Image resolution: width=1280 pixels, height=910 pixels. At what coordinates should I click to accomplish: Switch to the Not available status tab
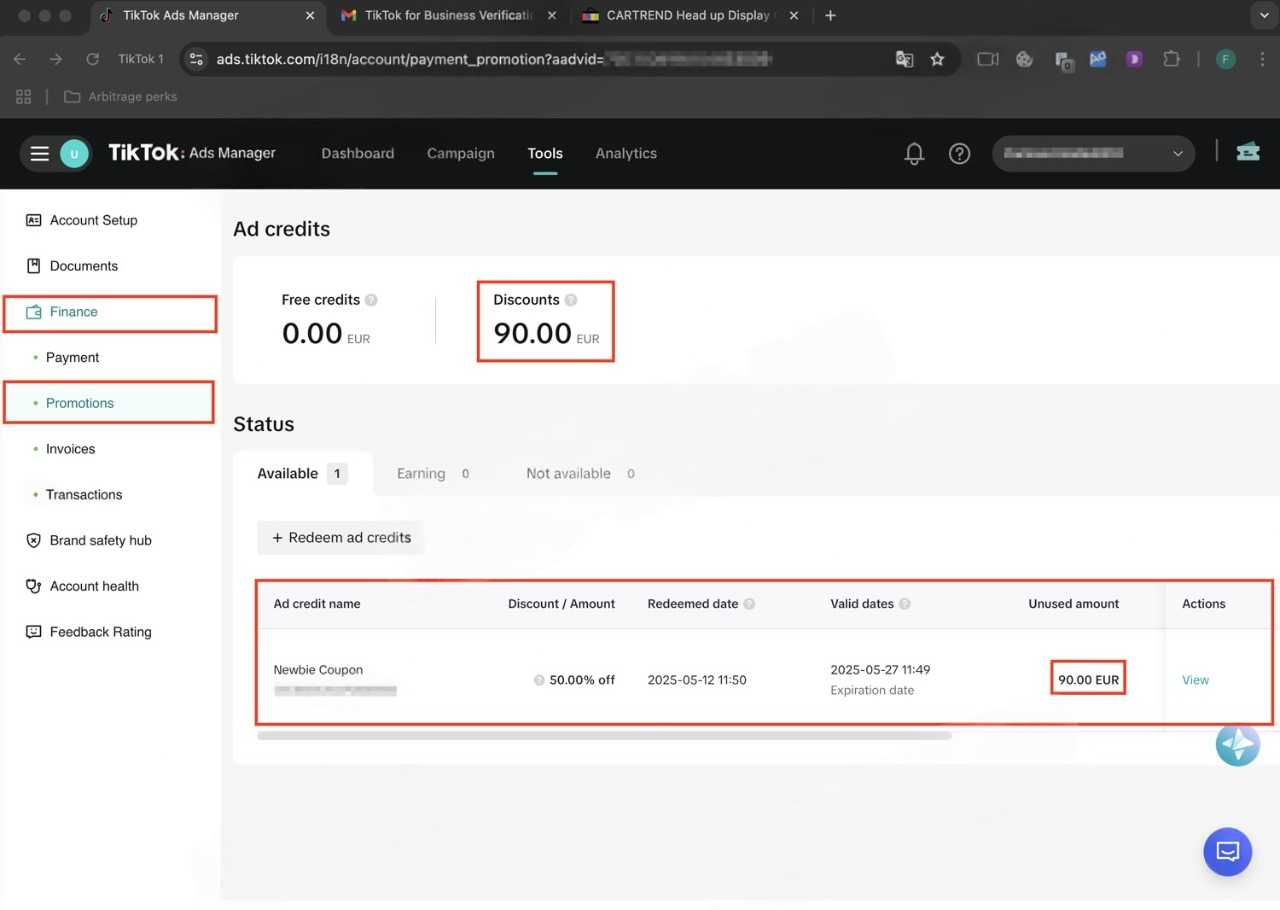(x=580, y=474)
